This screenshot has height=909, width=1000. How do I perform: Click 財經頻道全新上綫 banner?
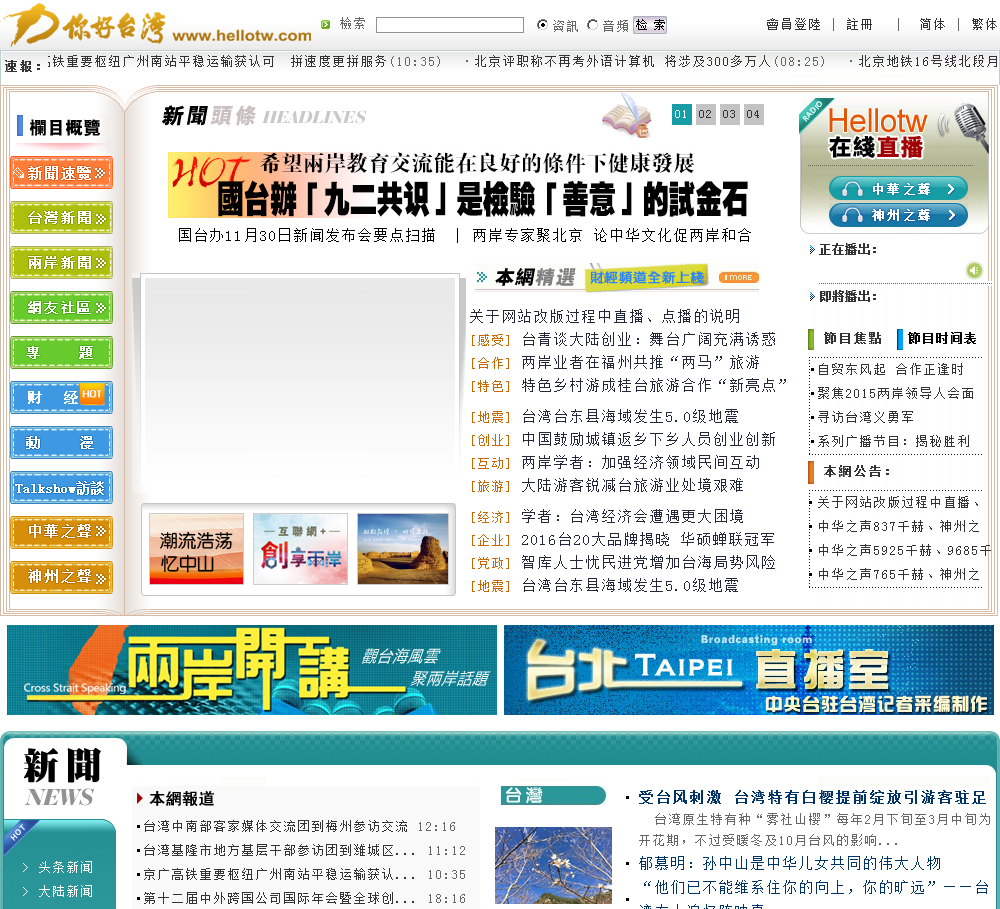647,277
